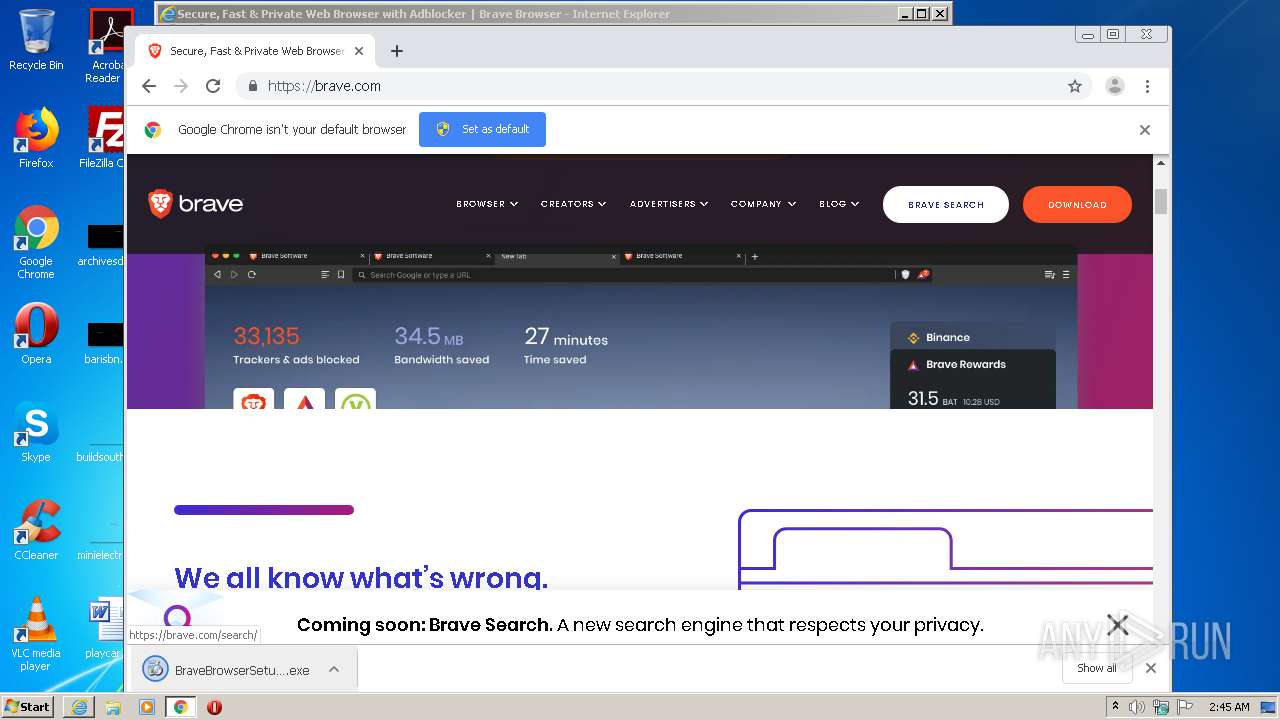Open FileZilla desktop shortcut
Screen dimensions: 1280x720
point(102,138)
